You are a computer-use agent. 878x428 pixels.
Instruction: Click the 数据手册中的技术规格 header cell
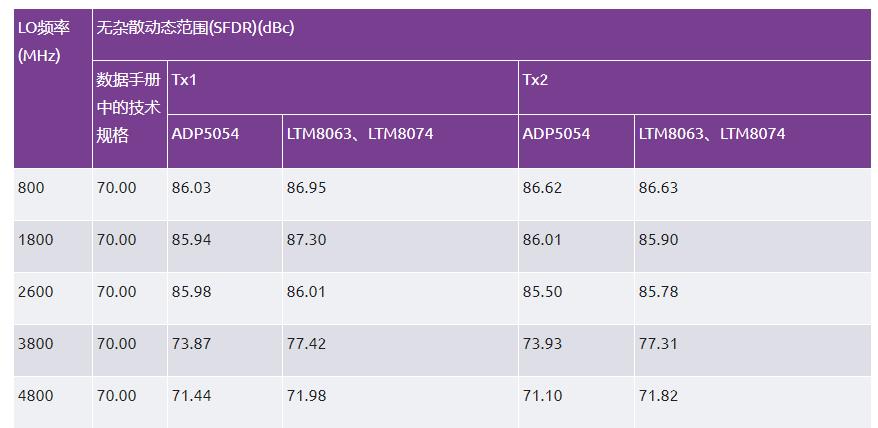[128, 107]
